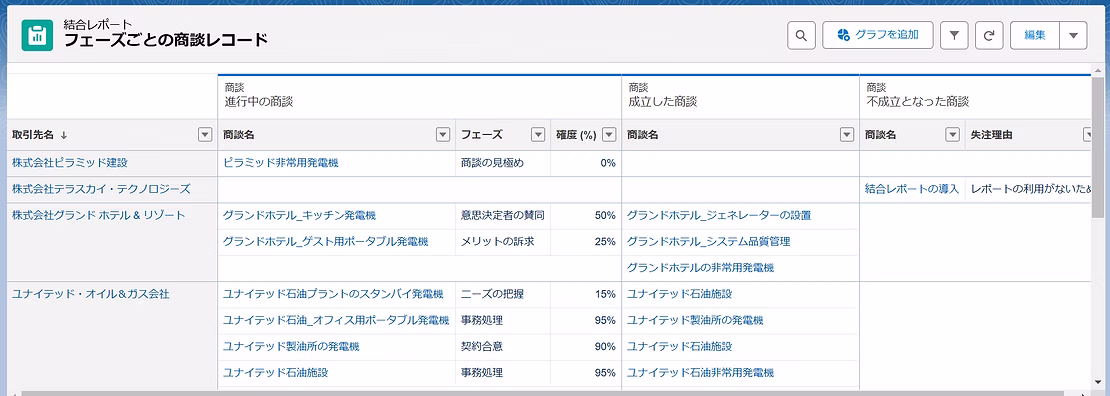Open opportunity グランドホテル_キッチン発電機
This screenshot has width=1110, height=396.
[299, 215]
